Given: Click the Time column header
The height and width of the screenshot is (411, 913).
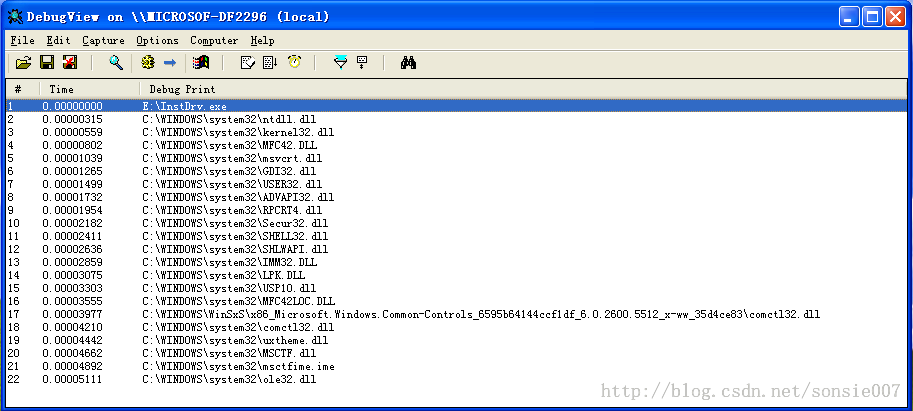Looking at the screenshot, I should click(x=90, y=89).
